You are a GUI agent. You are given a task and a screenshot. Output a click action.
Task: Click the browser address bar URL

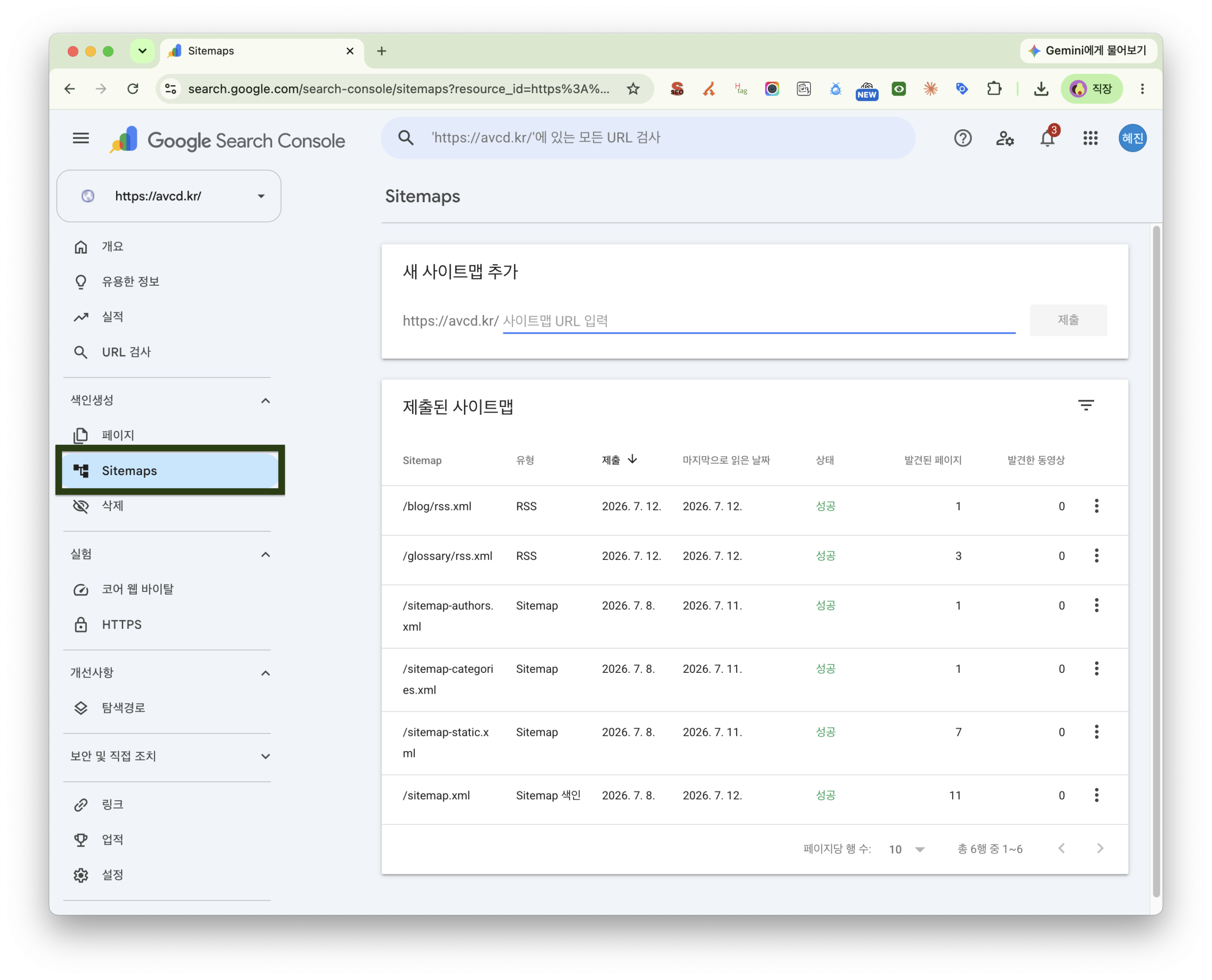pyautogui.click(x=399, y=88)
